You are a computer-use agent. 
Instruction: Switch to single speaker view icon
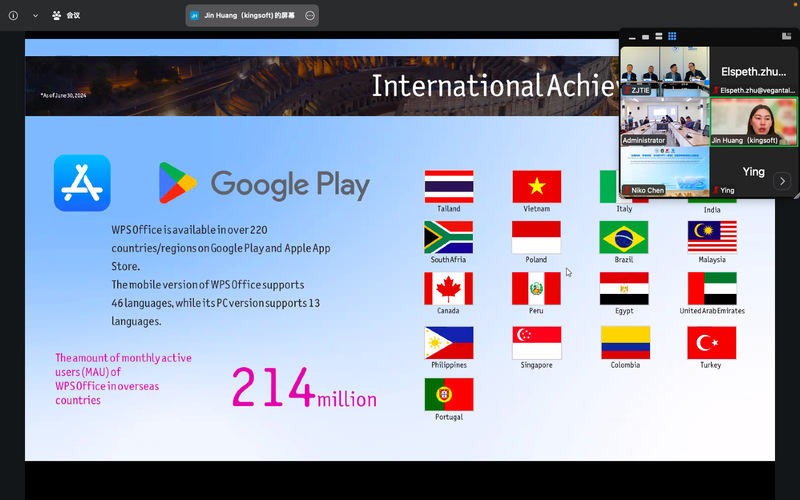(647, 37)
